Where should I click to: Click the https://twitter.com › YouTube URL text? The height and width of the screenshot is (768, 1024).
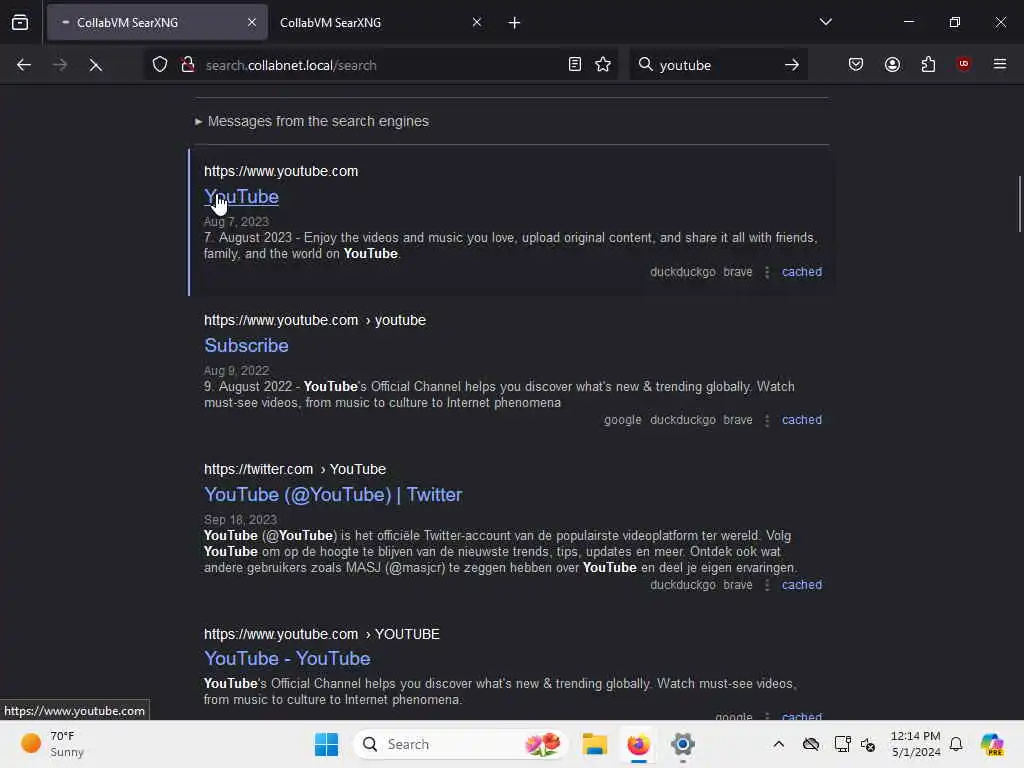(x=295, y=469)
